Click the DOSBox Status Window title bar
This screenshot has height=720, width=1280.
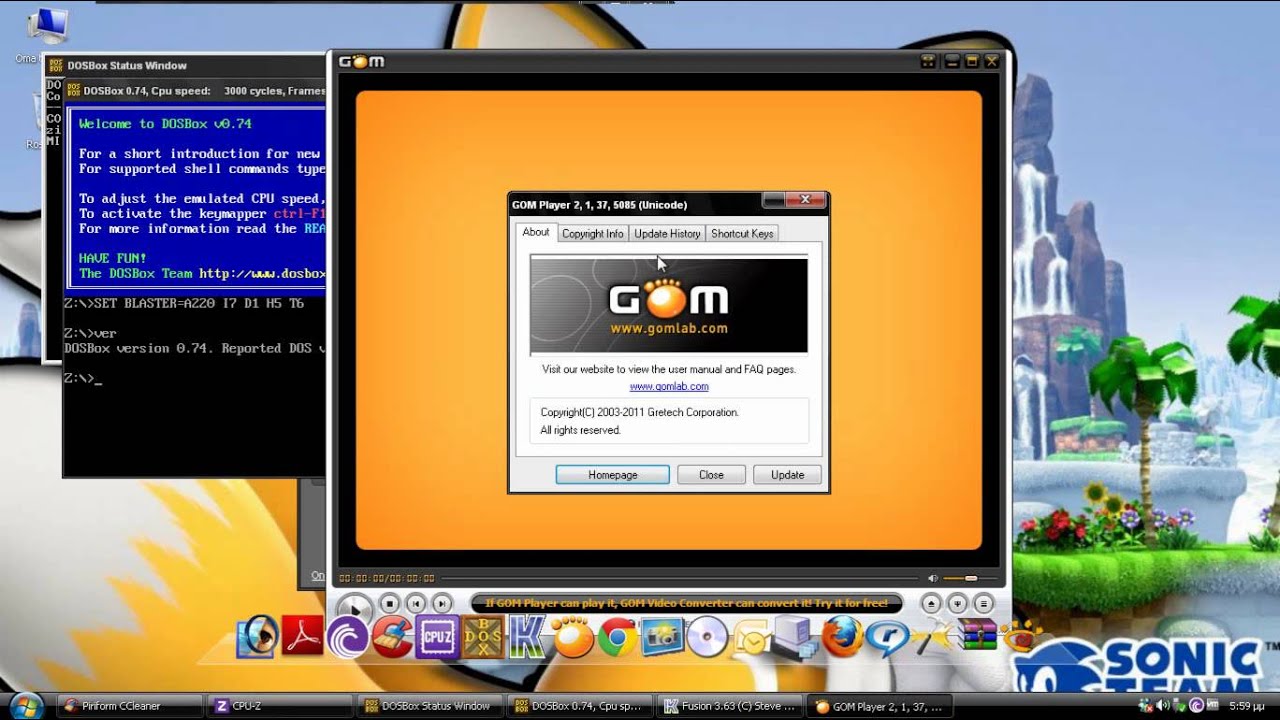click(185, 65)
